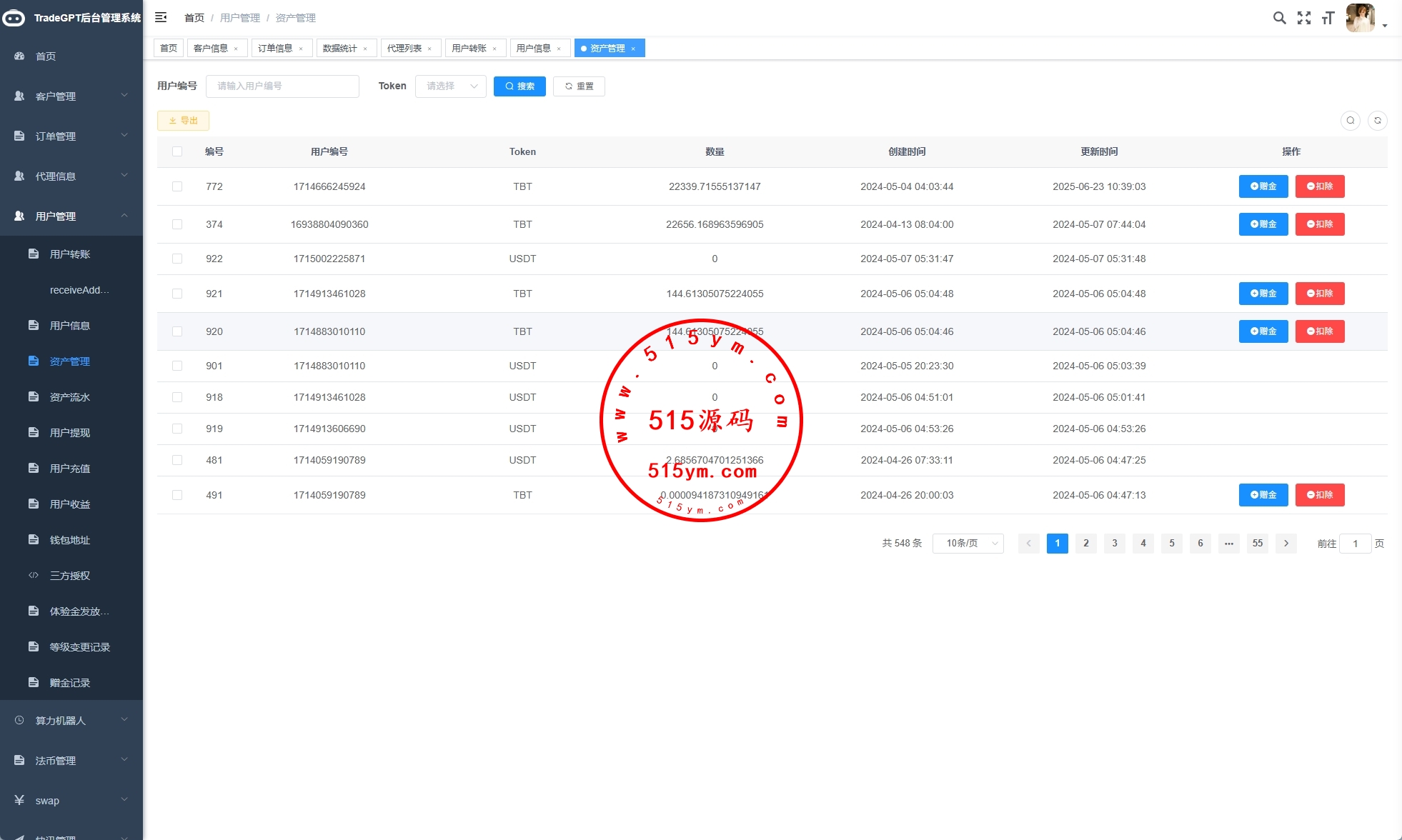Open the font size adjustment icon
The height and width of the screenshot is (840, 1402).
tap(1328, 18)
